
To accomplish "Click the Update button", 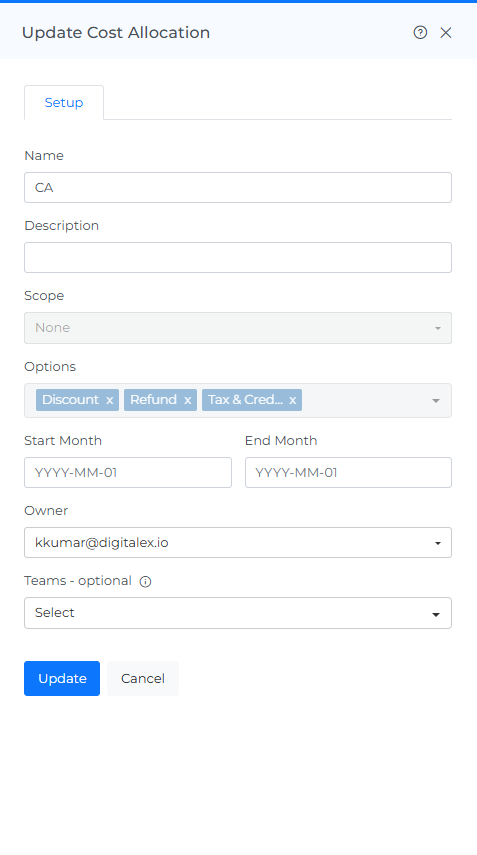I will (62, 678).
